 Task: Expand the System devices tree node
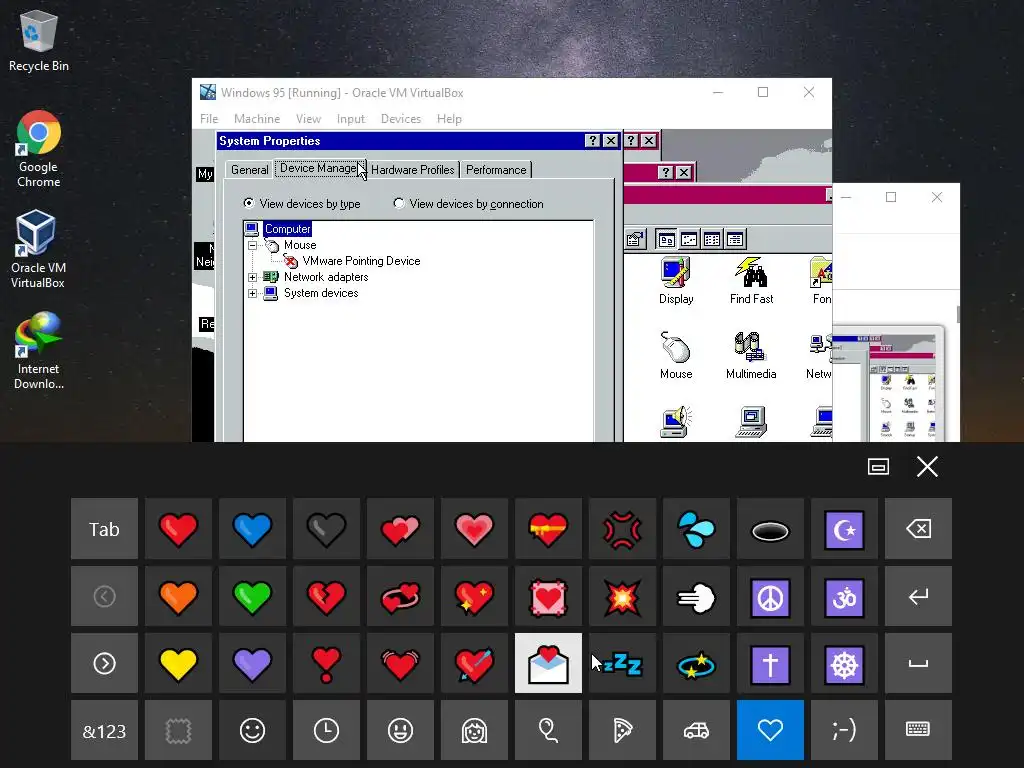[252, 293]
